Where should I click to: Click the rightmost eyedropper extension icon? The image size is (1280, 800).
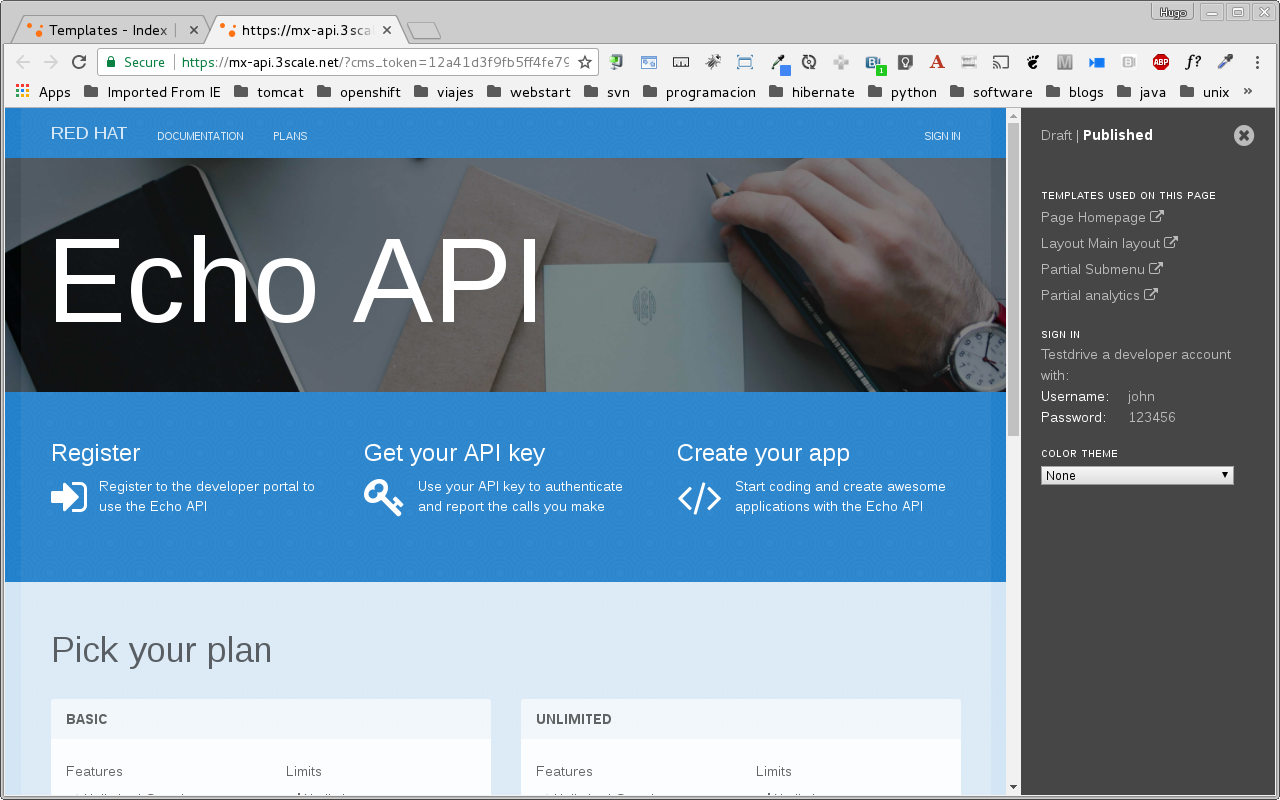[x=1225, y=62]
